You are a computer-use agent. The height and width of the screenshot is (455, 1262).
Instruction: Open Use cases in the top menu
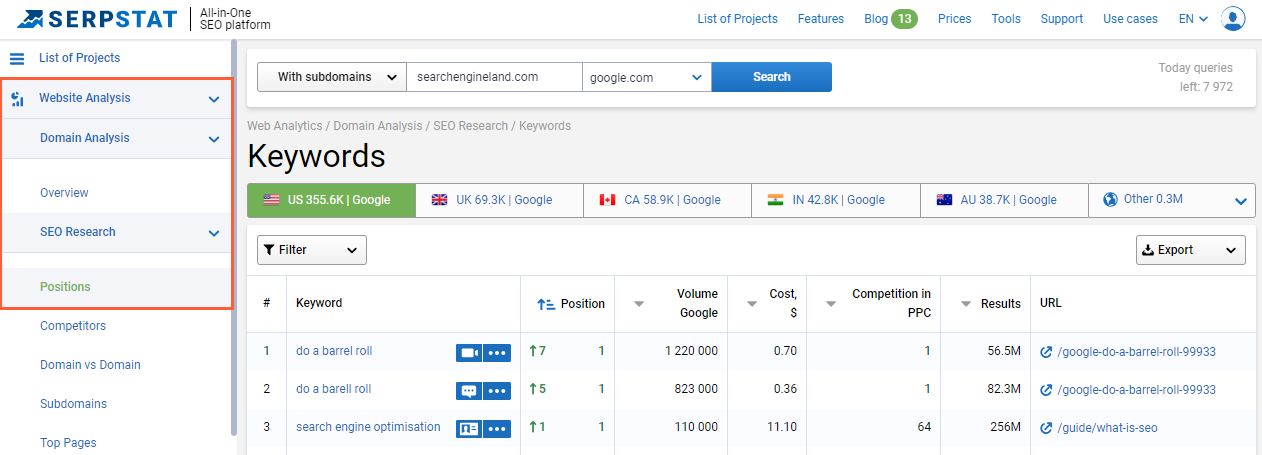(x=1130, y=19)
